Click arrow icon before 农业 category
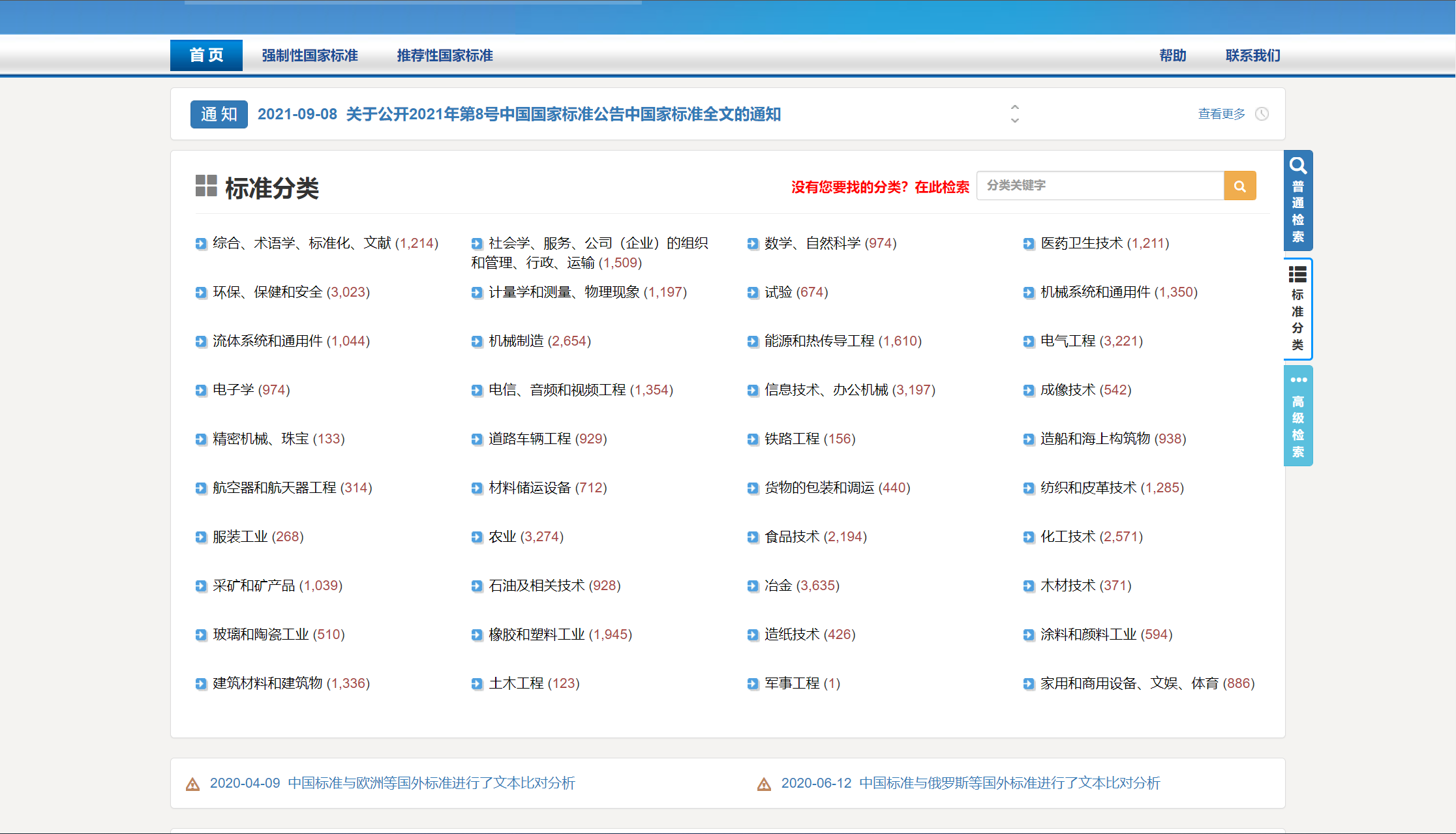The height and width of the screenshot is (834, 1456). click(477, 537)
